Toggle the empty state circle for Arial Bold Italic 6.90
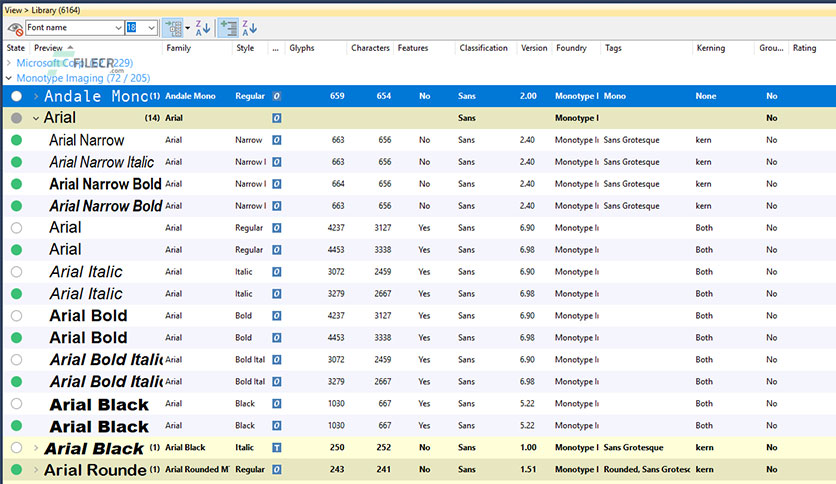The image size is (836, 484). [x=17, y=360]
